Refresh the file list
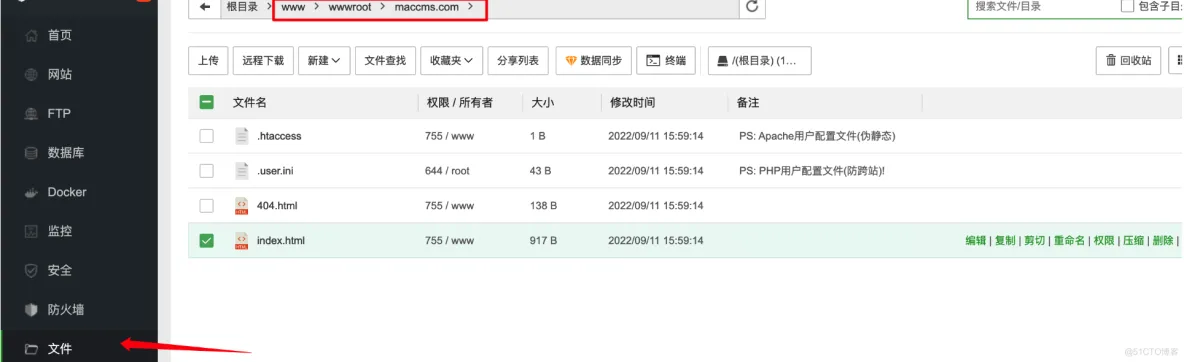This screenshot has height=362, width=1184. [751, 7]
